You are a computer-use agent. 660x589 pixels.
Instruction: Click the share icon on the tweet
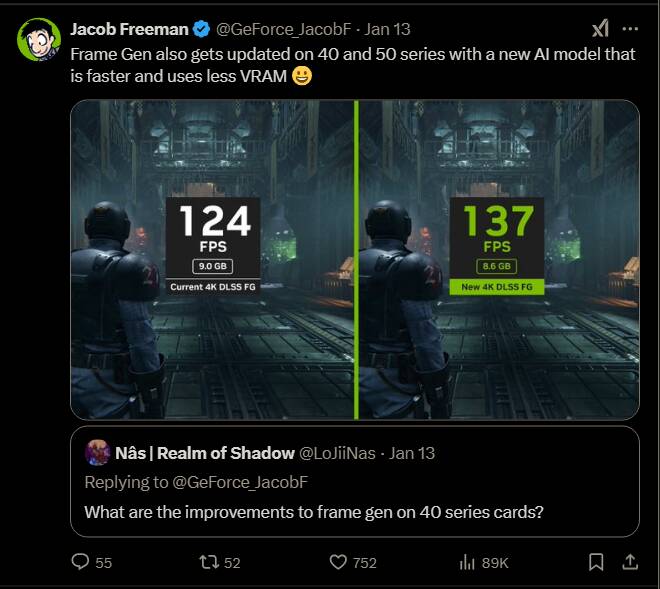pos(629,562)
